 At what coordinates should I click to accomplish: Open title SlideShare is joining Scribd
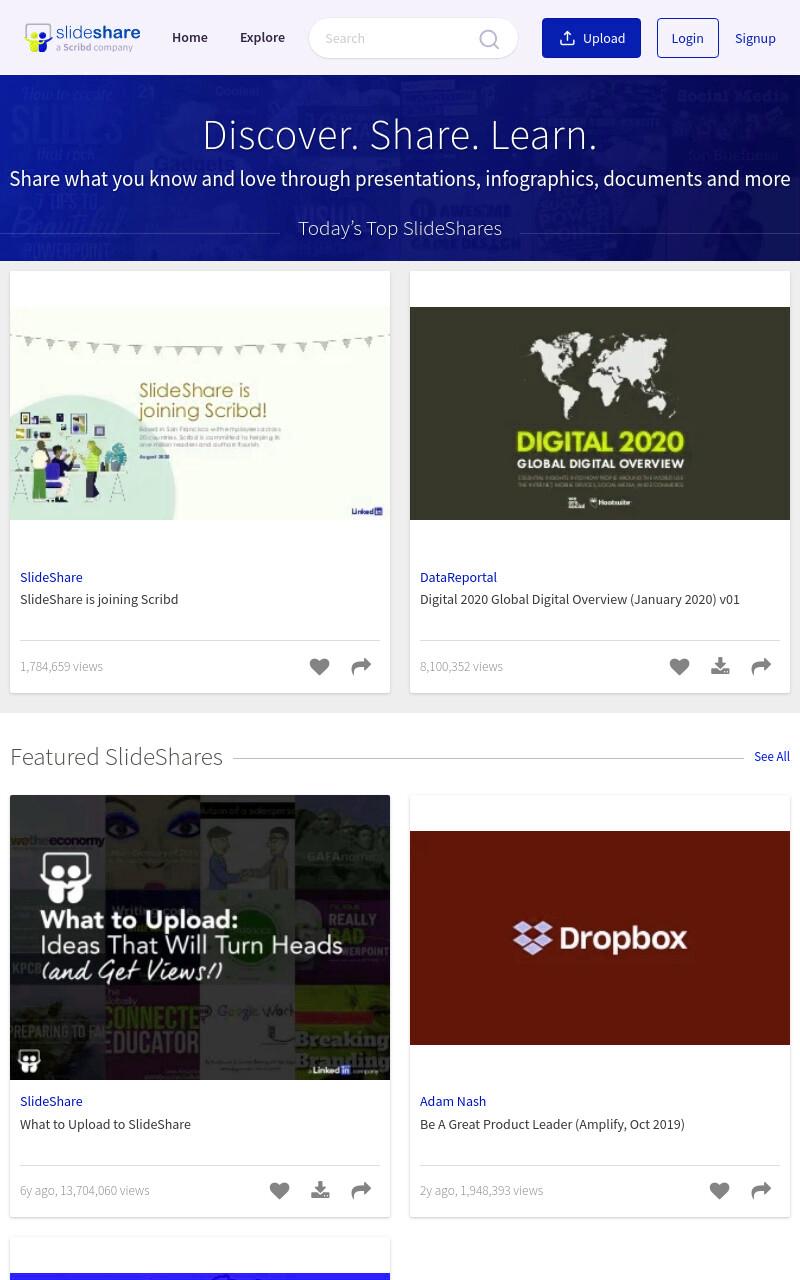pos(99,599)
